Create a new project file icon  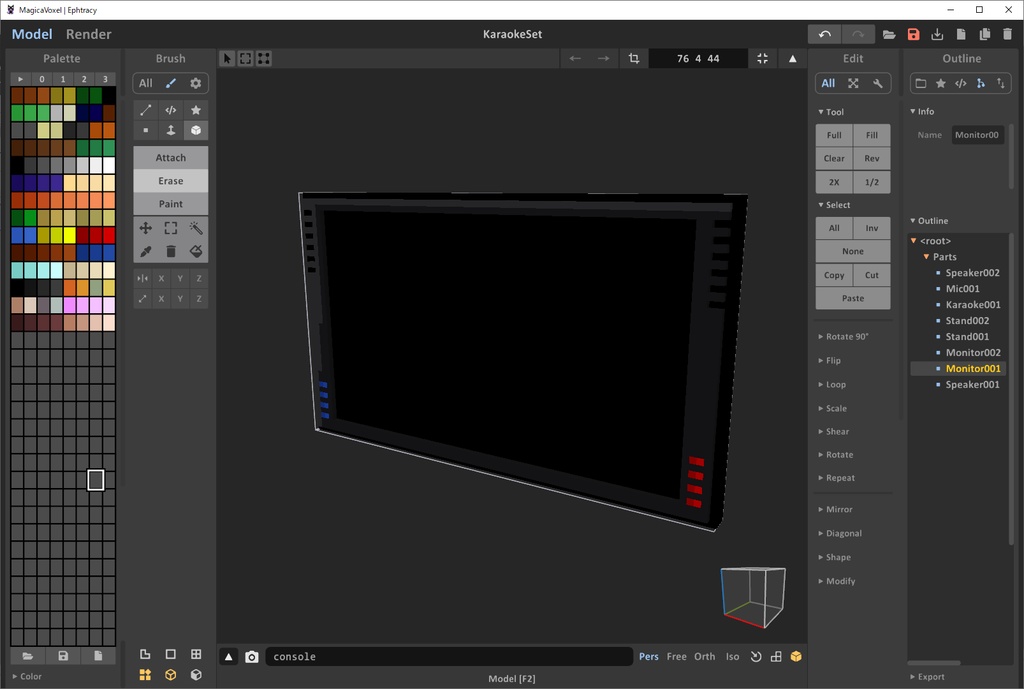(961, 35)
